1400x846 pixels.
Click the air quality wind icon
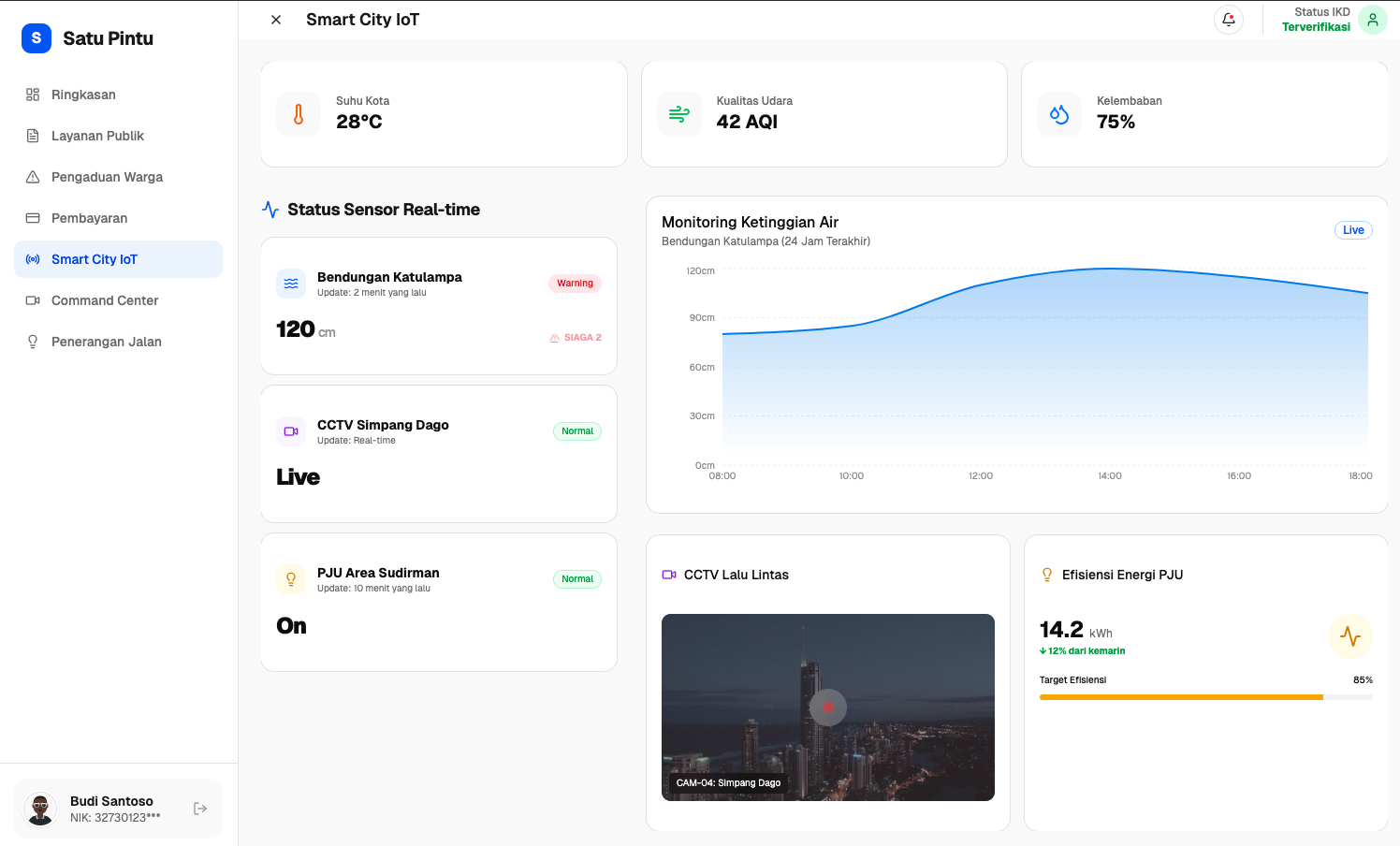pos(678,113)
